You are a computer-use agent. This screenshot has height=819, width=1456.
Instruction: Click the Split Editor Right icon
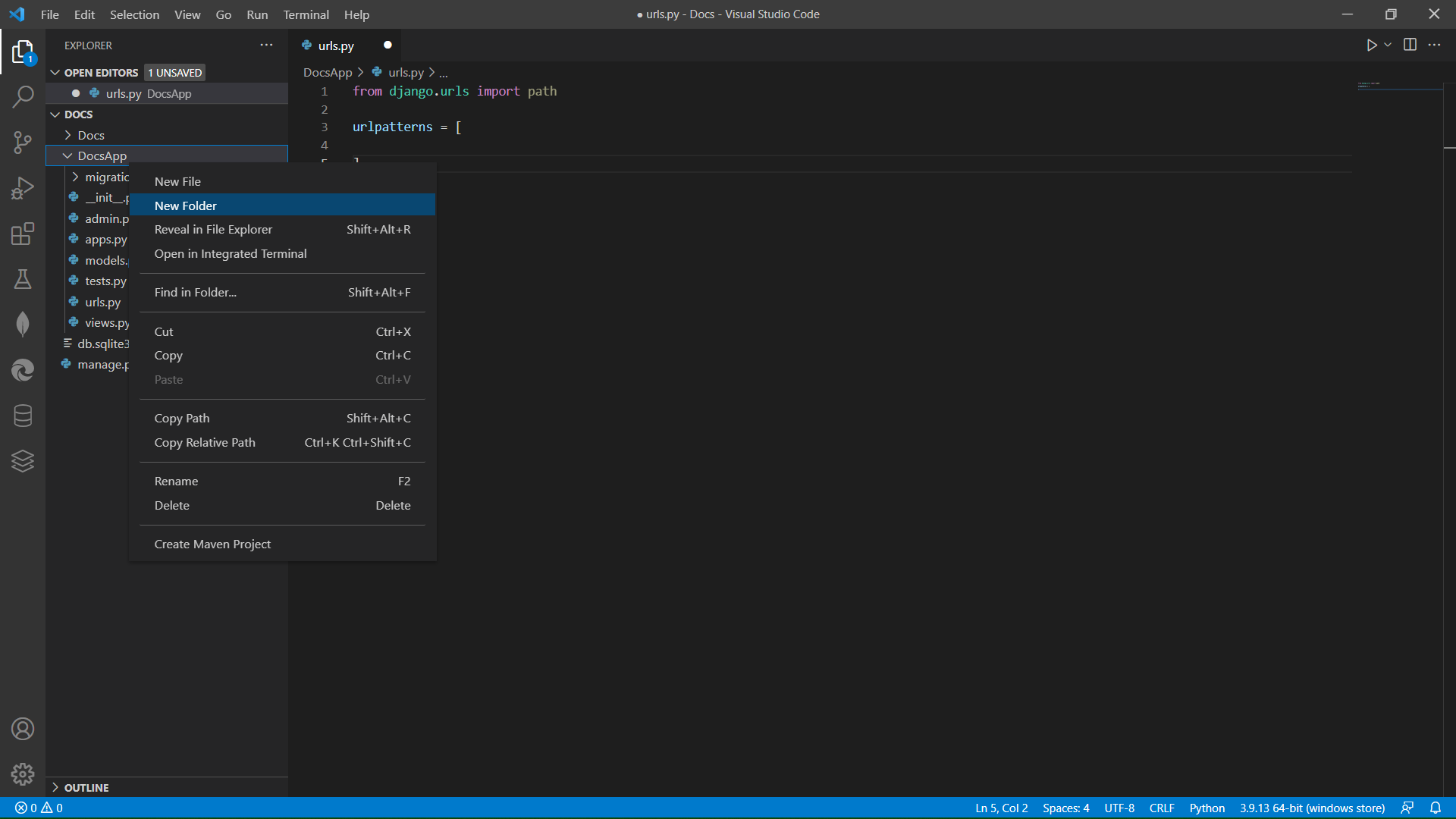point(1410,45)
